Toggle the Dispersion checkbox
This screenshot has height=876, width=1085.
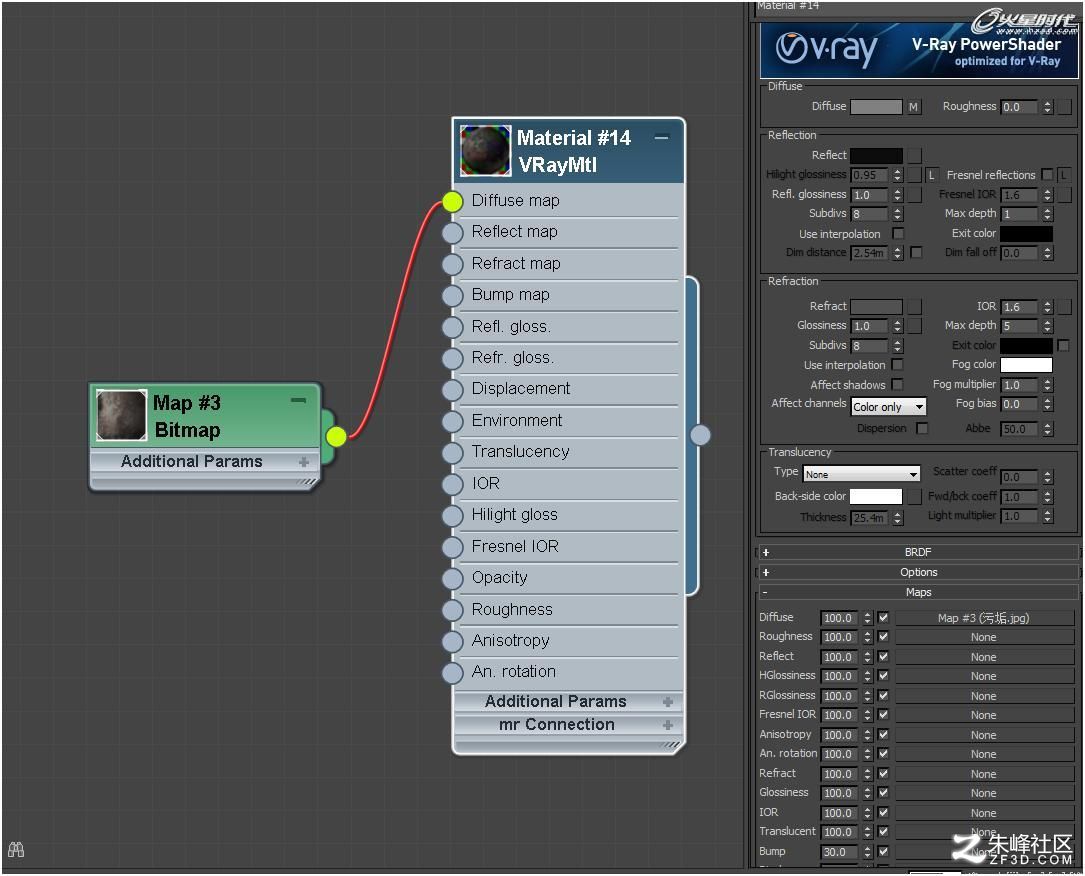(x=922, y=428)
